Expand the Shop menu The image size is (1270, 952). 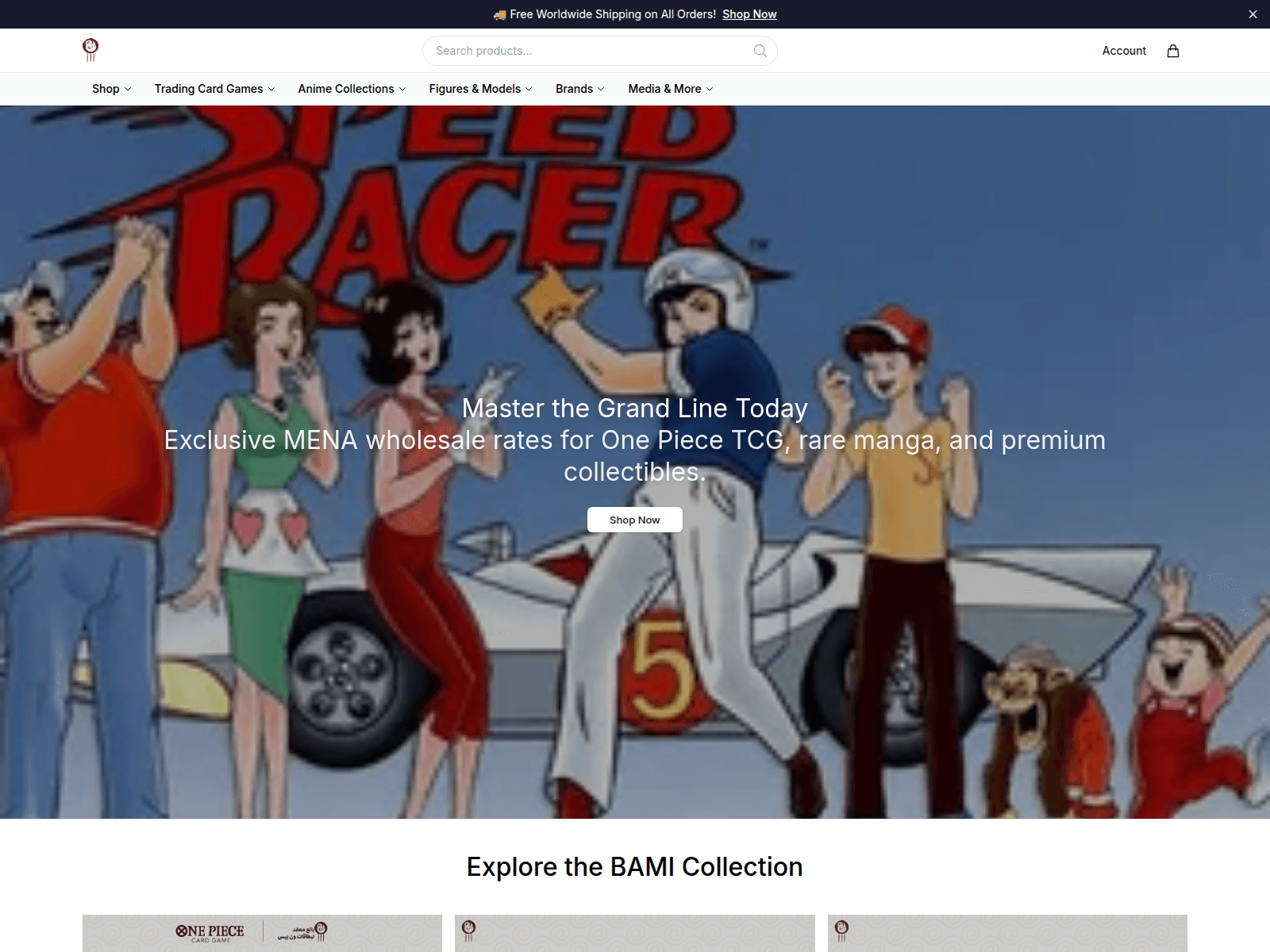coord(111,89)
